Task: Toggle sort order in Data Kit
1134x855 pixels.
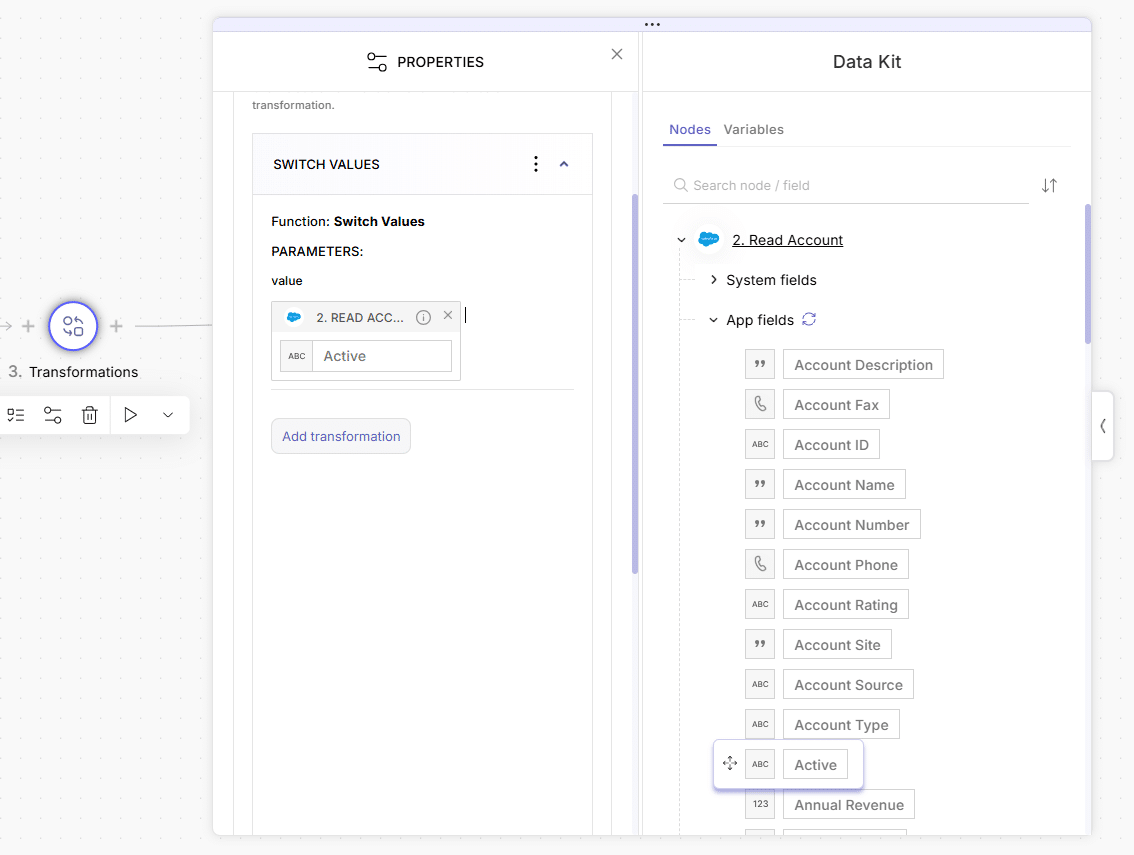Action: (1049, 185)
